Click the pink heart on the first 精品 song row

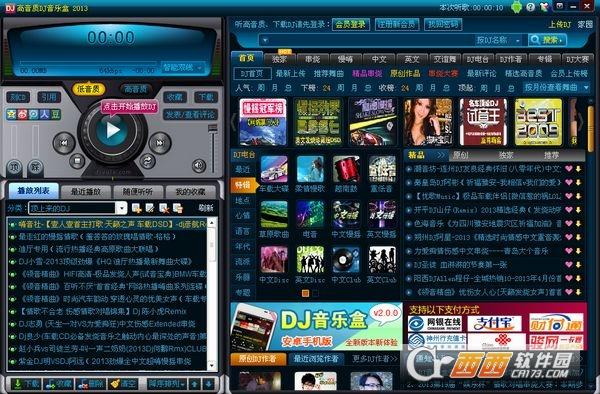point(569,169)
